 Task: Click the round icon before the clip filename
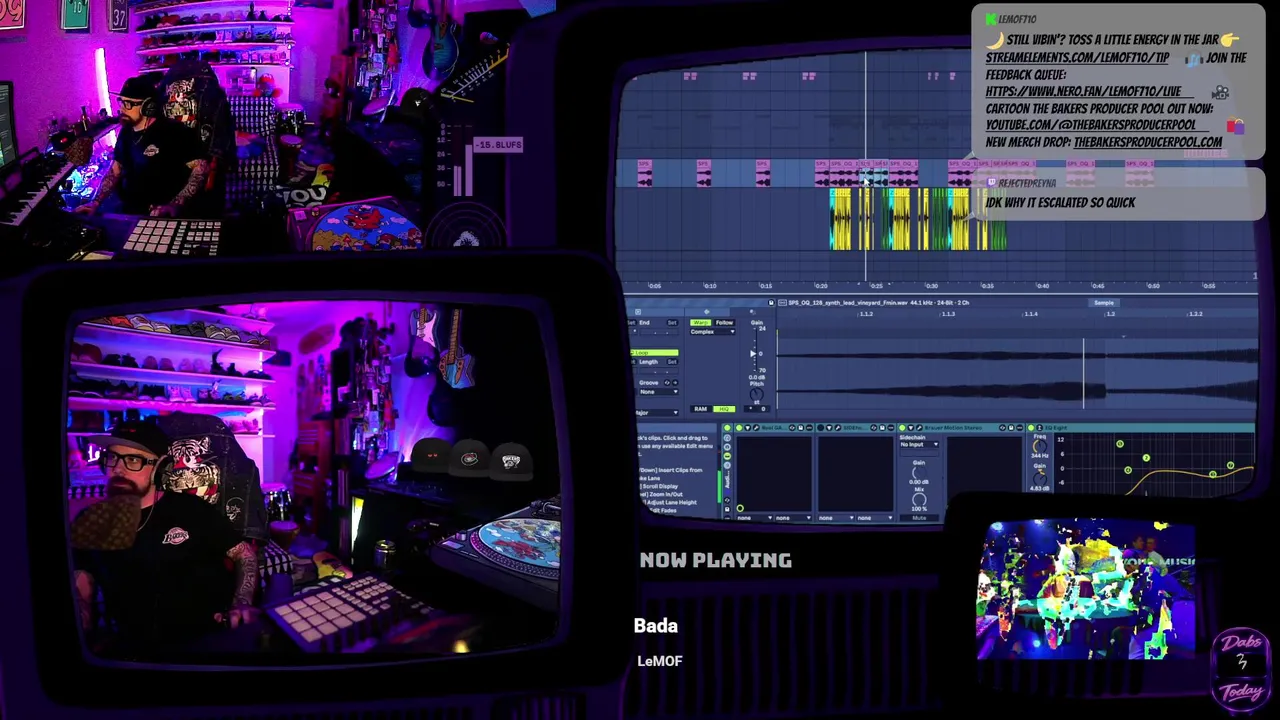point(771,302)
